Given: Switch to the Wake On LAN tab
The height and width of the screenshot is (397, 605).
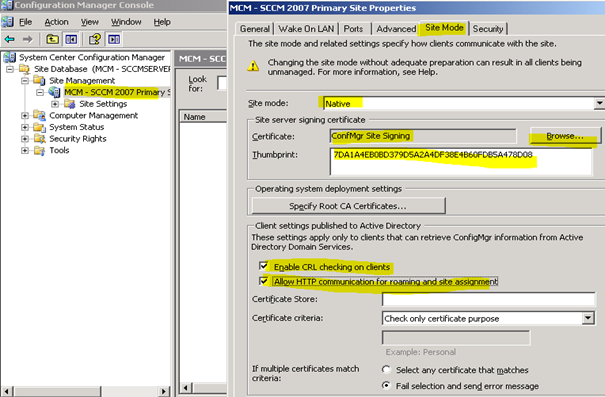Looking at the screenshot, I should (x=306, y=29).
